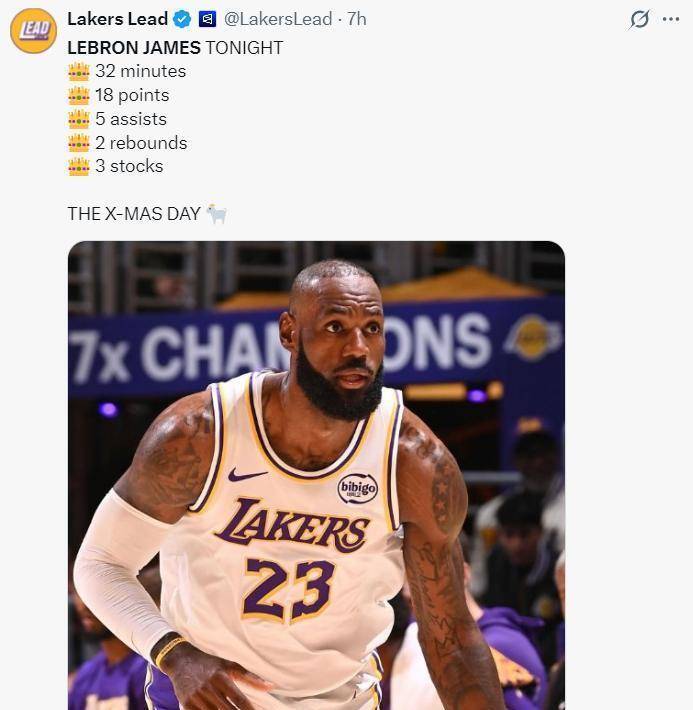693x710 pixels.
Task: Click the square affiliate badge beside the checkmark
Action: (207, 19)
